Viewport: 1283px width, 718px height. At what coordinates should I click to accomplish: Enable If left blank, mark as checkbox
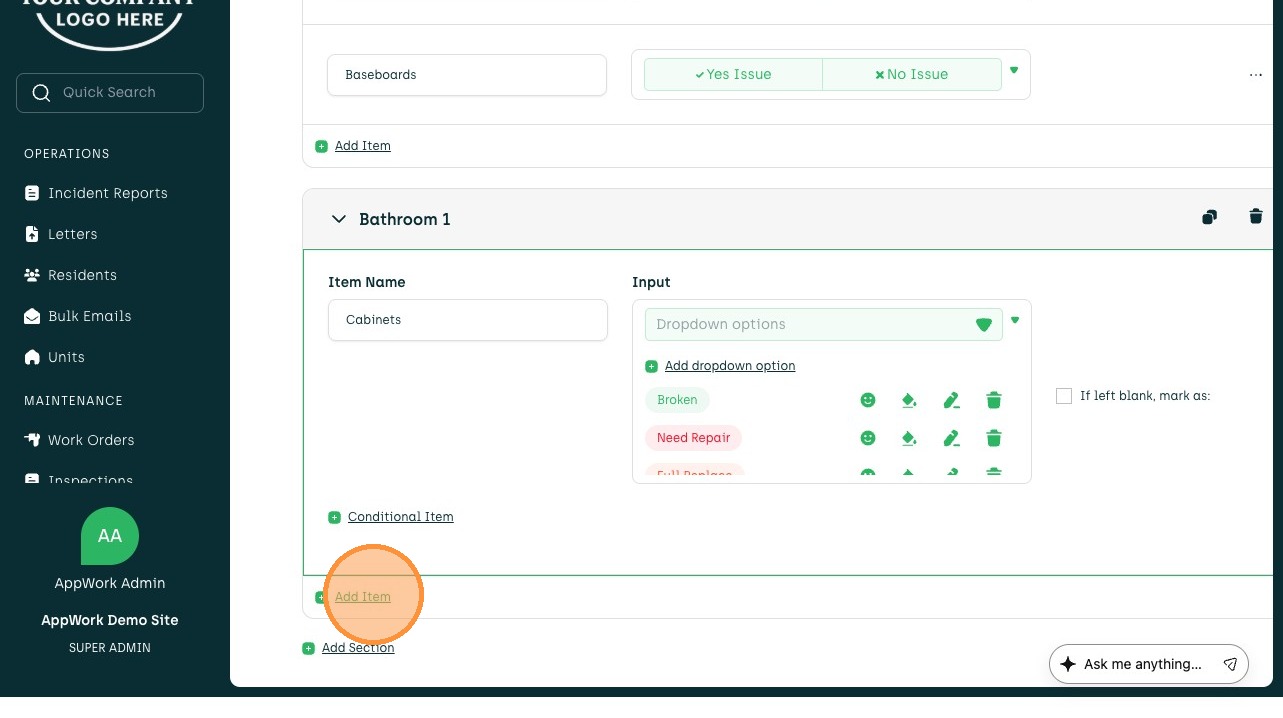point(1063,396)
